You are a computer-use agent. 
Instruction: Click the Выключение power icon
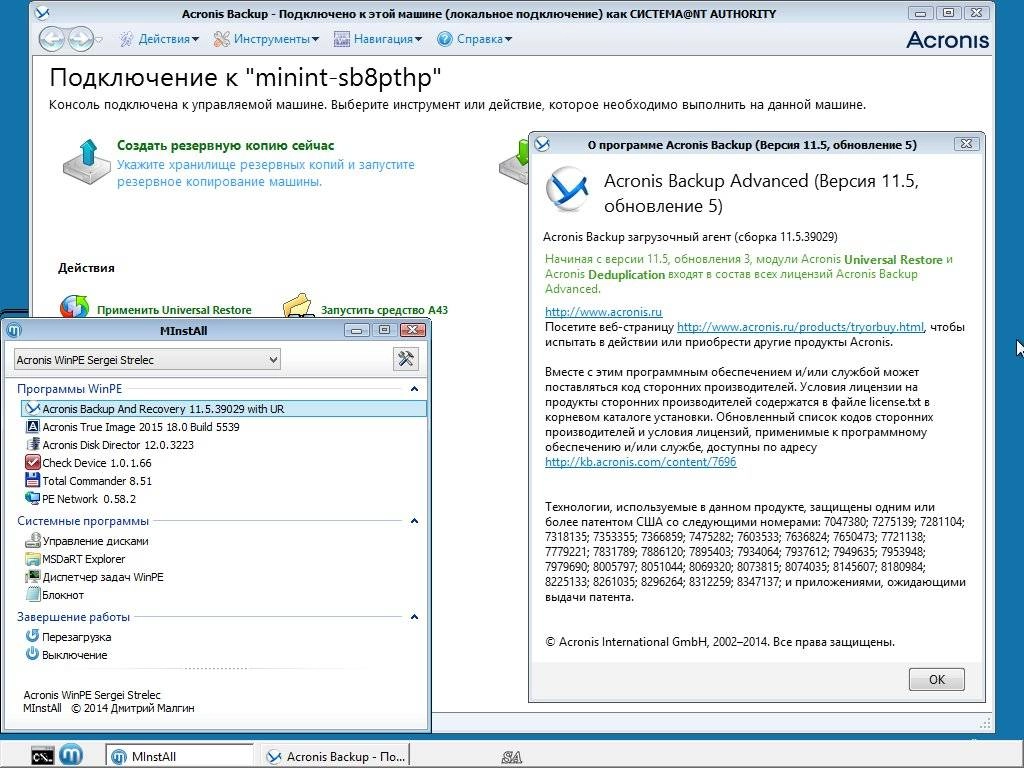32,654
